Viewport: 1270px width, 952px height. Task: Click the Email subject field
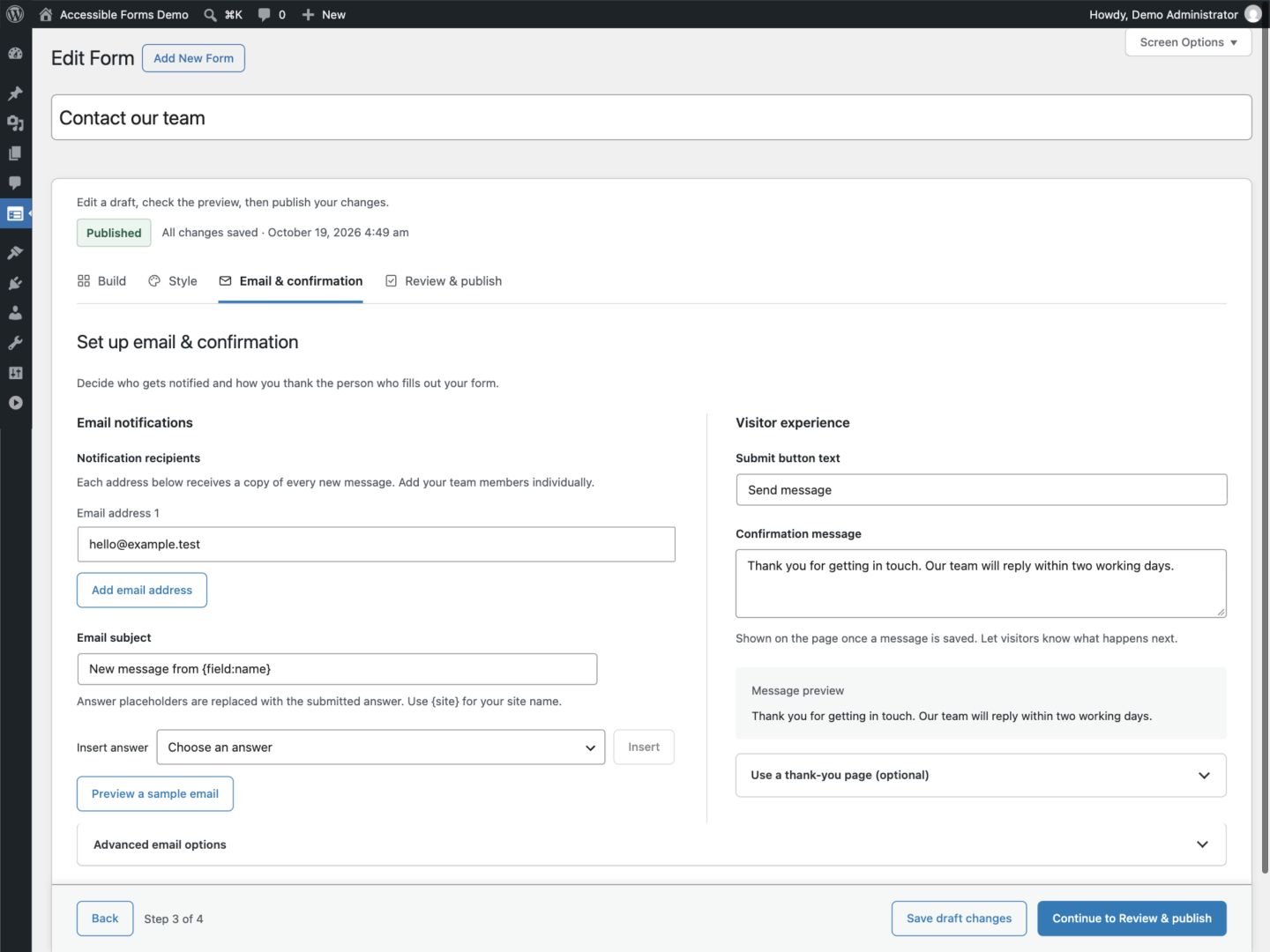pos(337,669)
